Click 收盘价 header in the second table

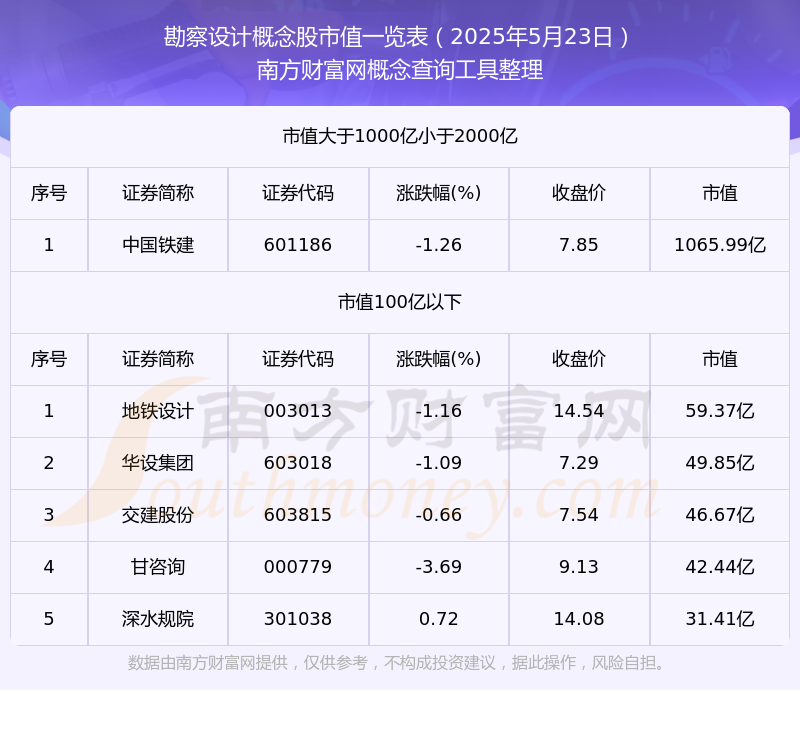(x=579, y=359)
